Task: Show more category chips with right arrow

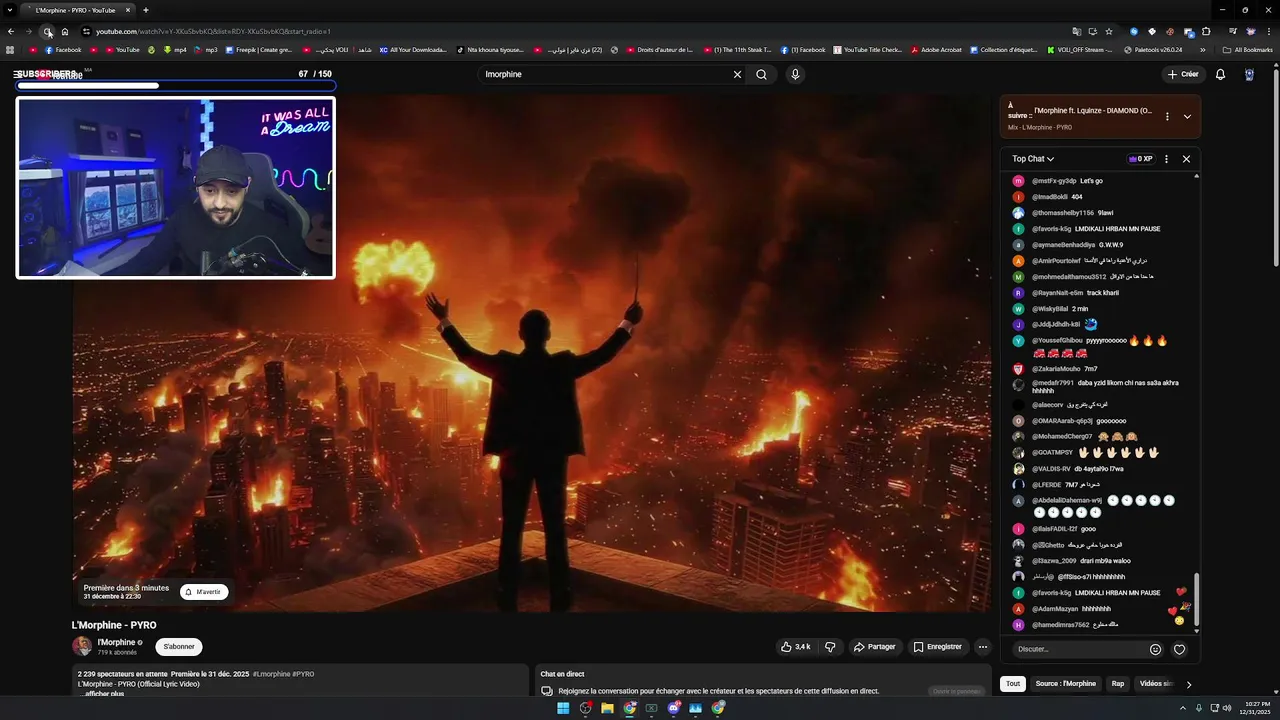Action: tap(1188, 684)
